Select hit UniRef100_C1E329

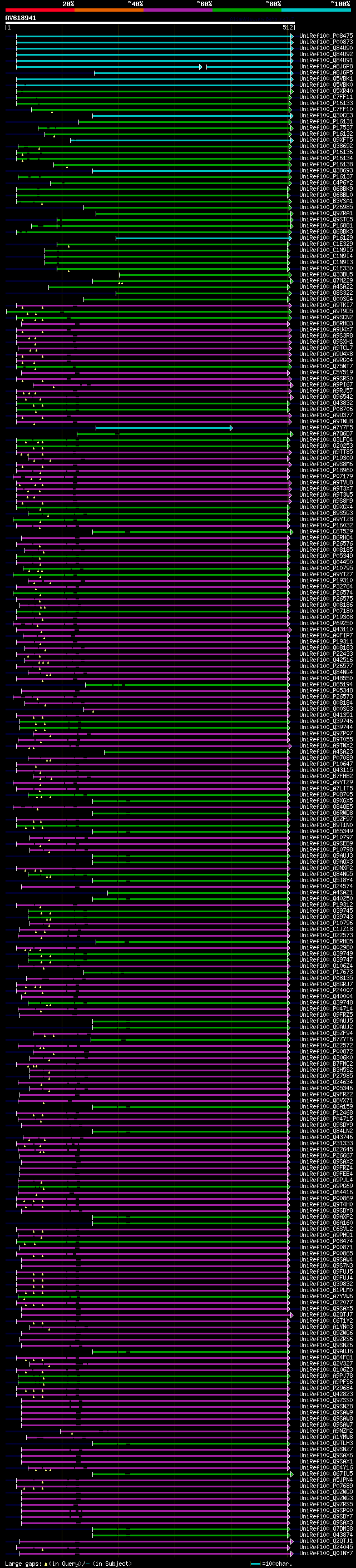point(326,244)
